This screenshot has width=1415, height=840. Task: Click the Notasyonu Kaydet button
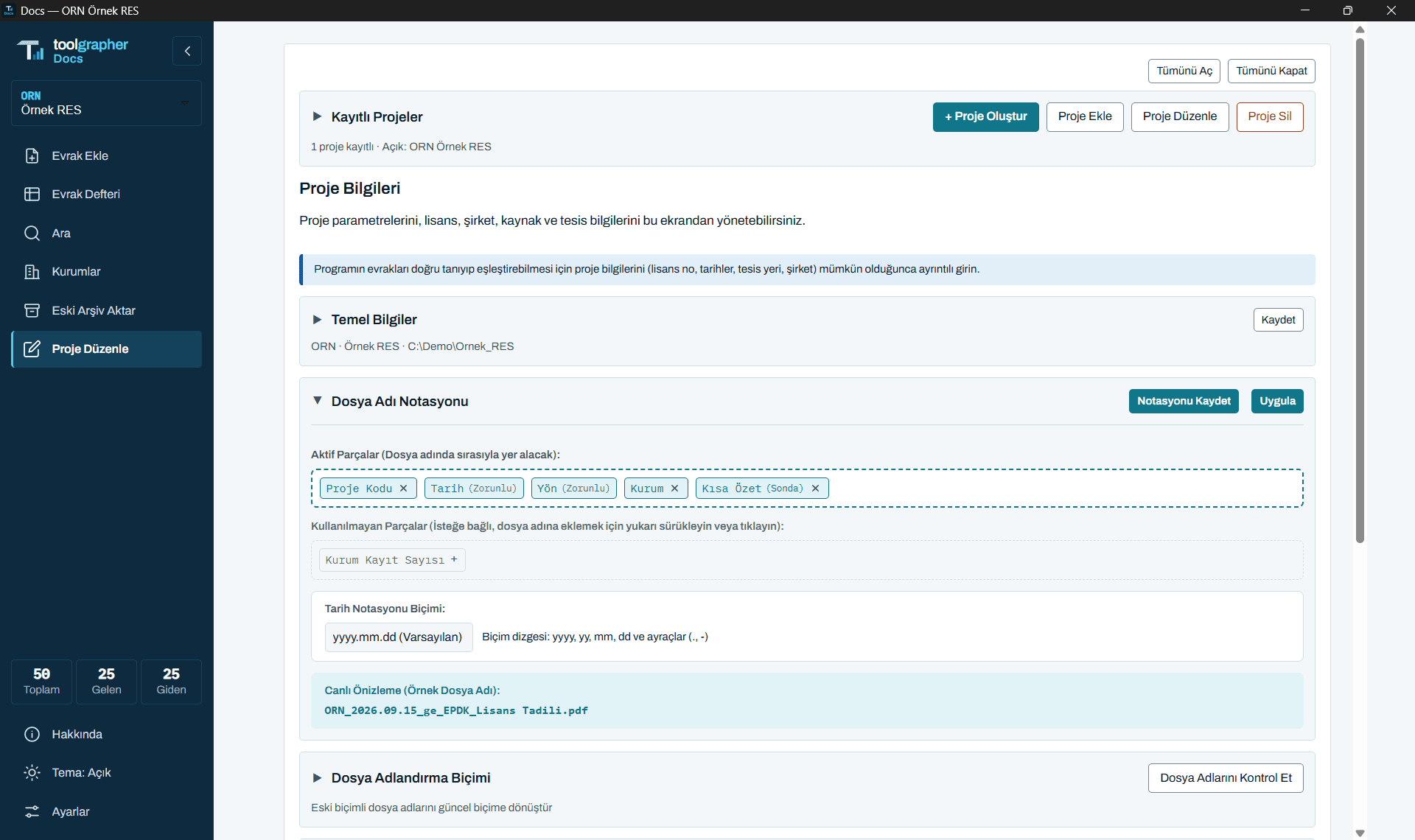click(x=1184, y=401)
